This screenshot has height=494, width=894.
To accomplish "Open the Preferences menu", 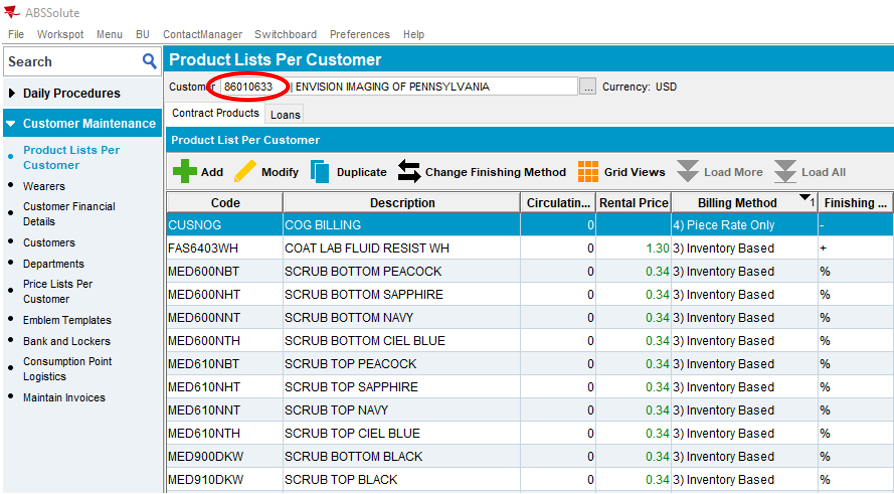I will (359, 34).
